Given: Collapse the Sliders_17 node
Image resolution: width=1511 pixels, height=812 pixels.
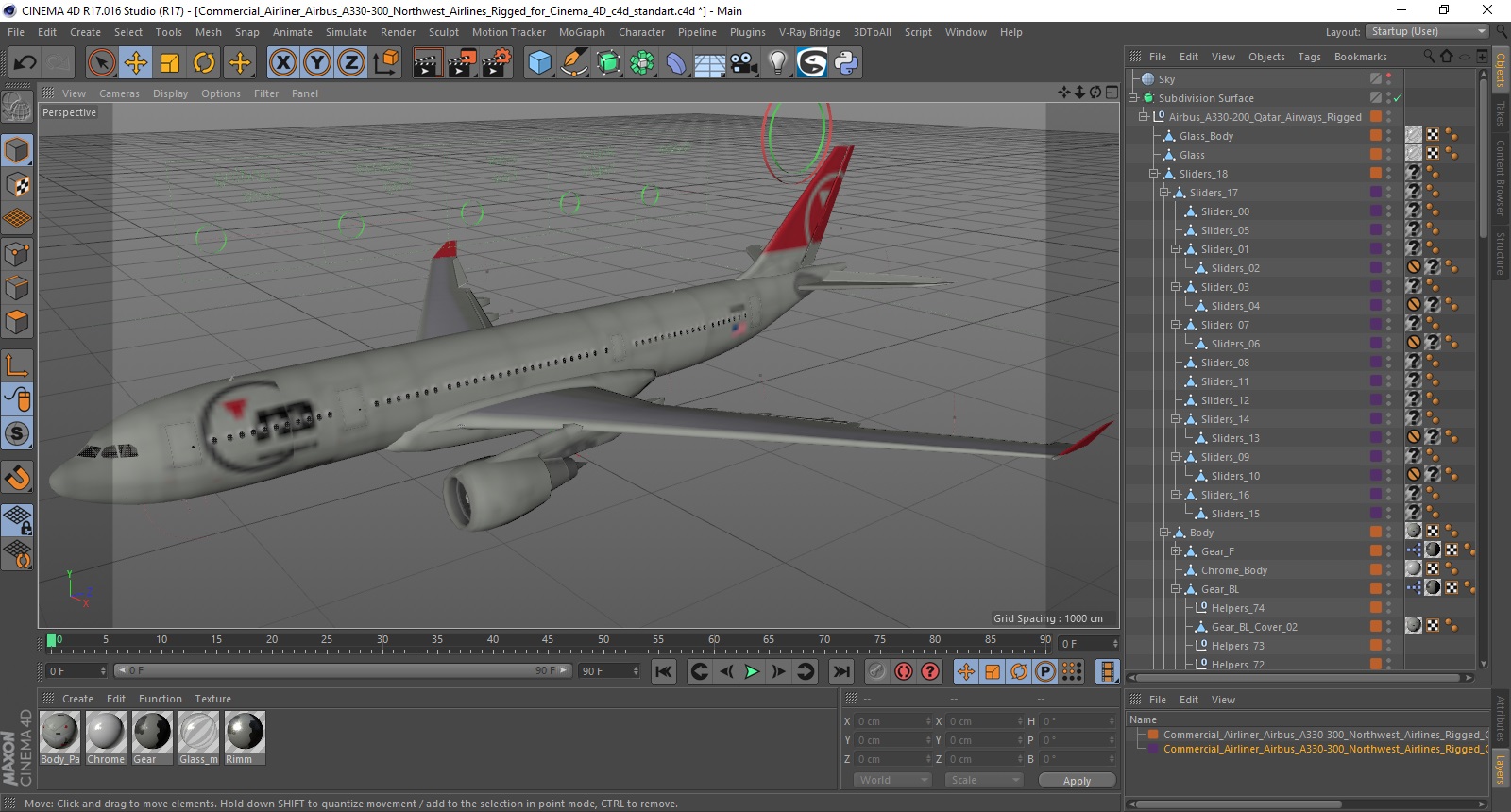Looking at the screenshot, I should tap(1164, 193).
